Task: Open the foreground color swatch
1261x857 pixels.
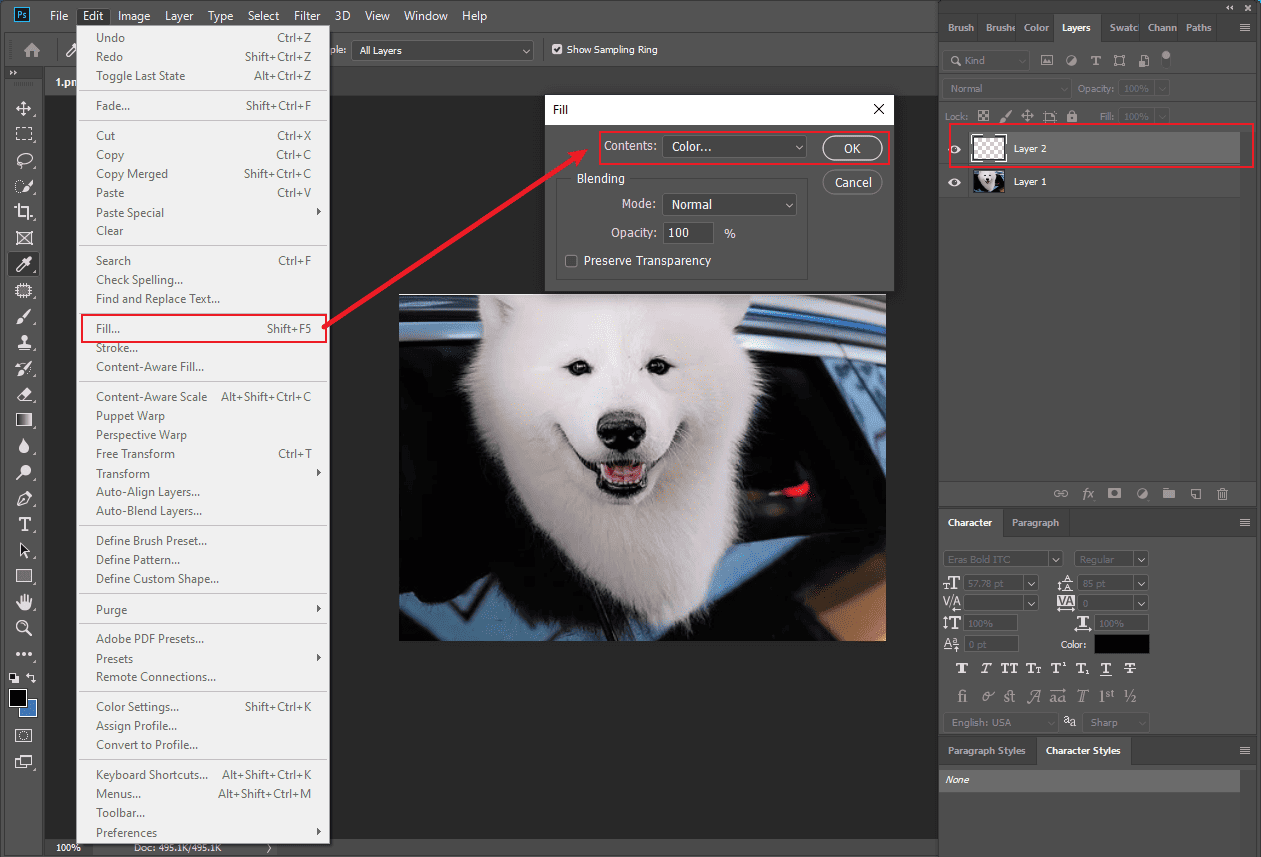Action: click(16, 696)
